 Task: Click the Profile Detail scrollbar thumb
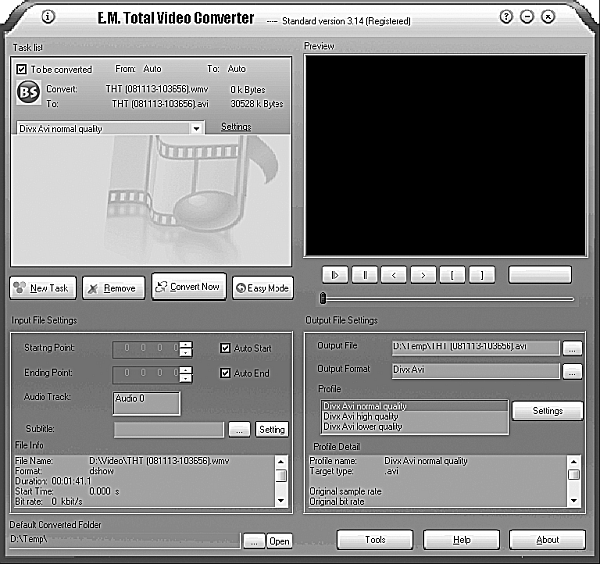574,474
